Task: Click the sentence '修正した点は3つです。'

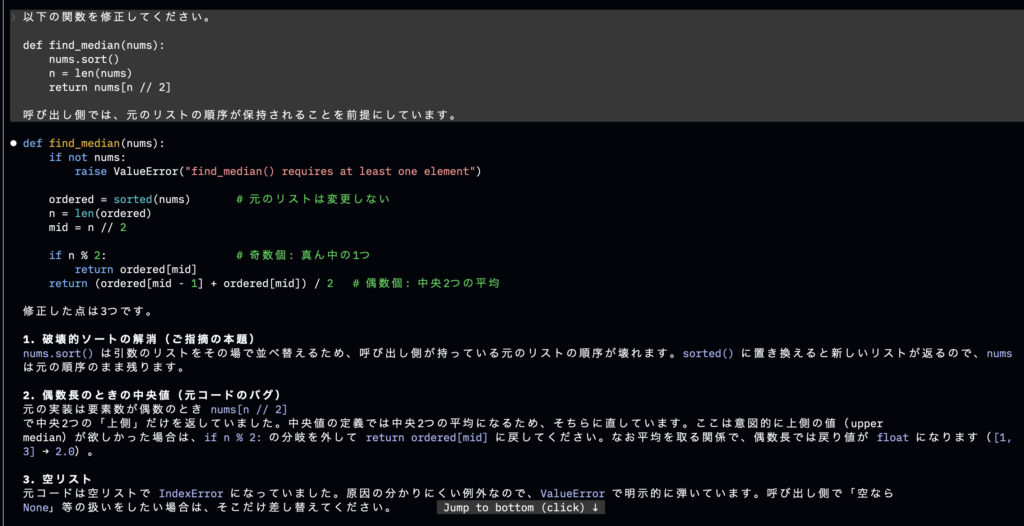Action: click(x=88, y=312)
